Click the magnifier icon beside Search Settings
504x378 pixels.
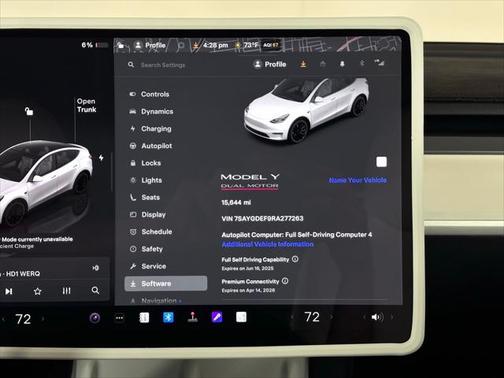coord(131,65)
